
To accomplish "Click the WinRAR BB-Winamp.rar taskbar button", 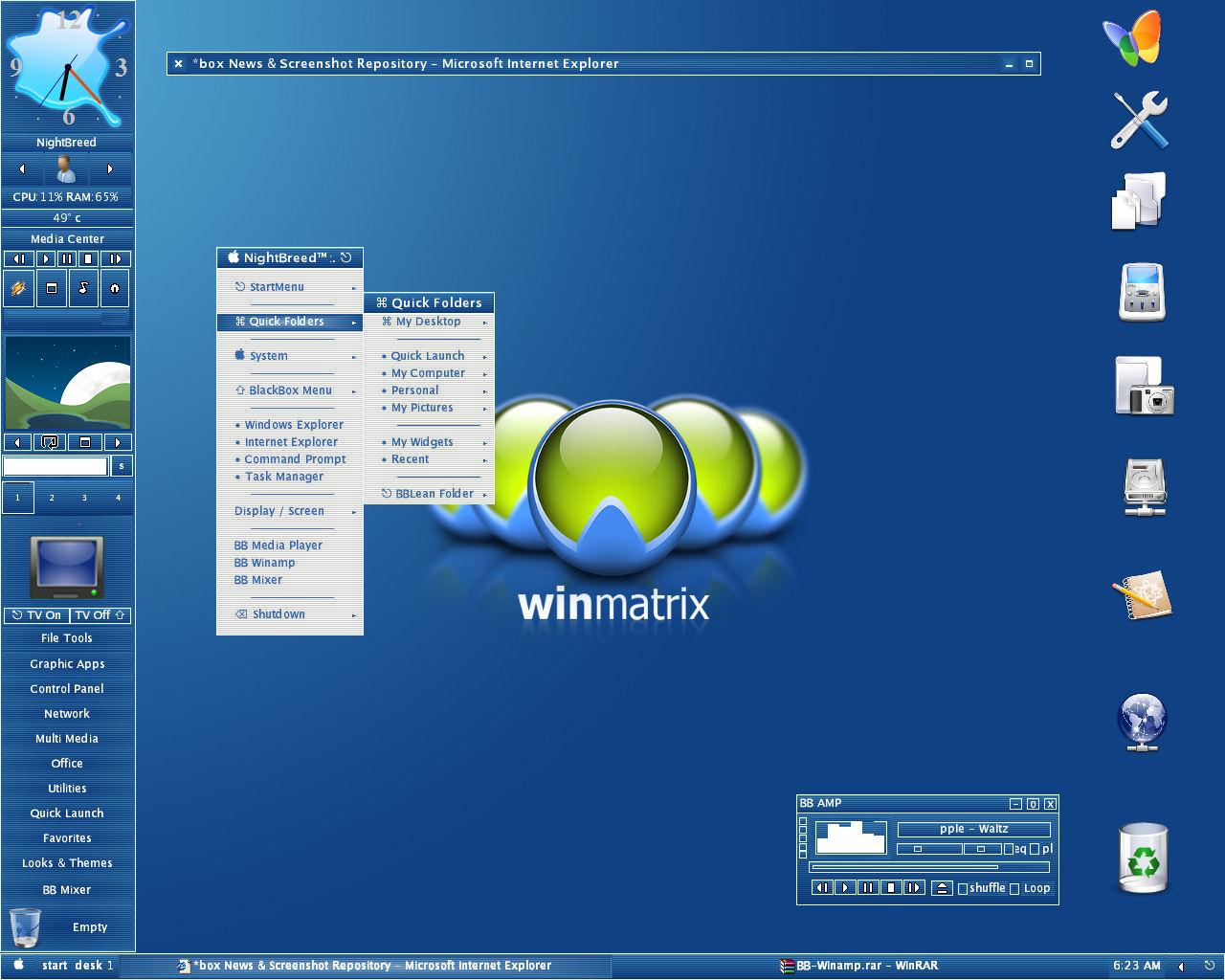I will (x=859, y=966).
